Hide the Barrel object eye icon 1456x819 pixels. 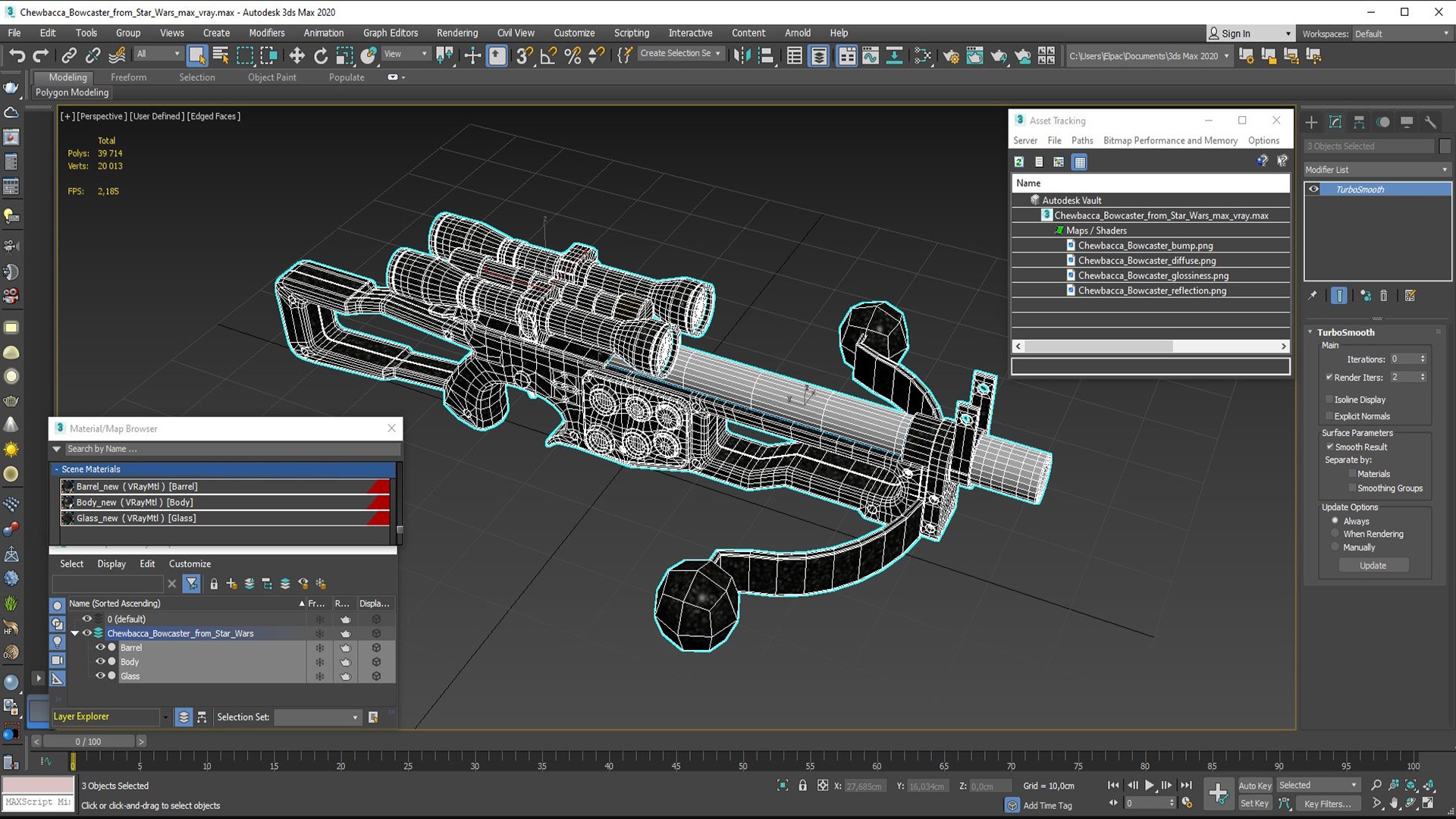tap(99, 648)
